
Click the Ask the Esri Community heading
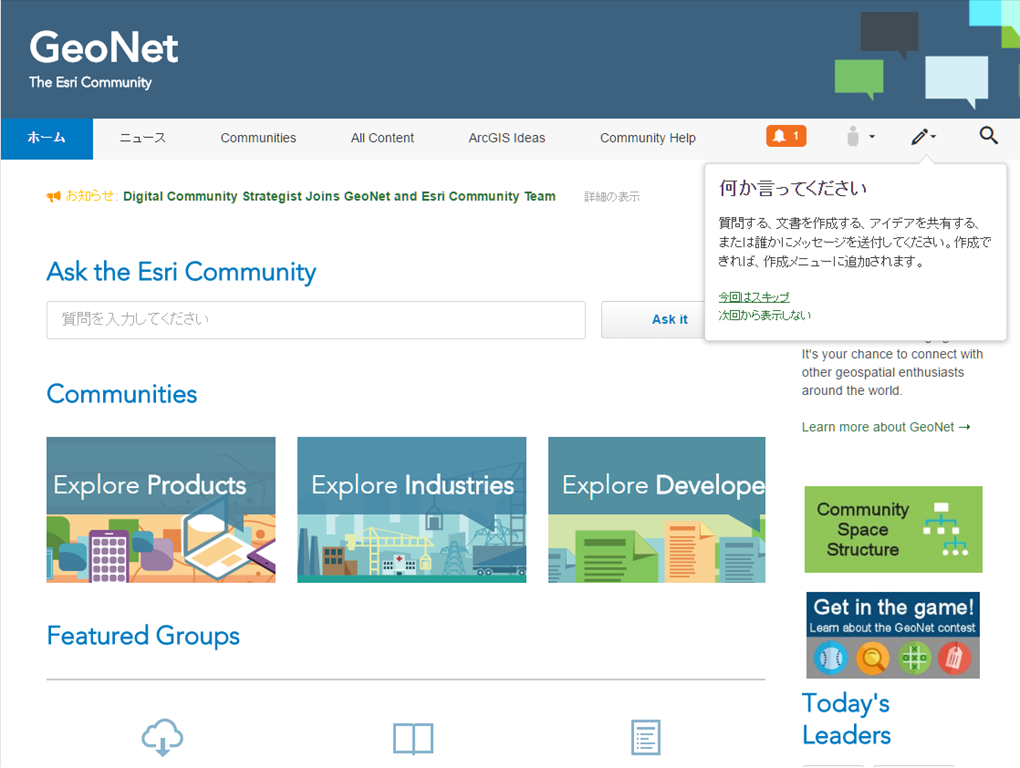pyautogui.click(x=181, y=272)
